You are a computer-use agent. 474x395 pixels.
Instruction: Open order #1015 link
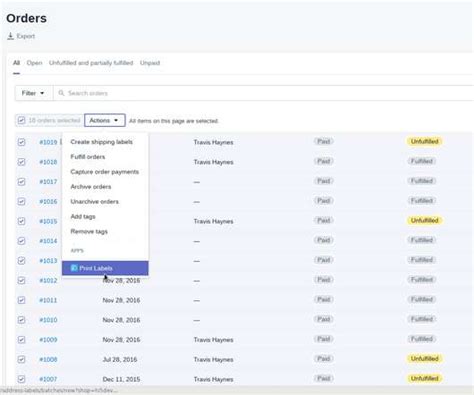(x=48, y=221)
